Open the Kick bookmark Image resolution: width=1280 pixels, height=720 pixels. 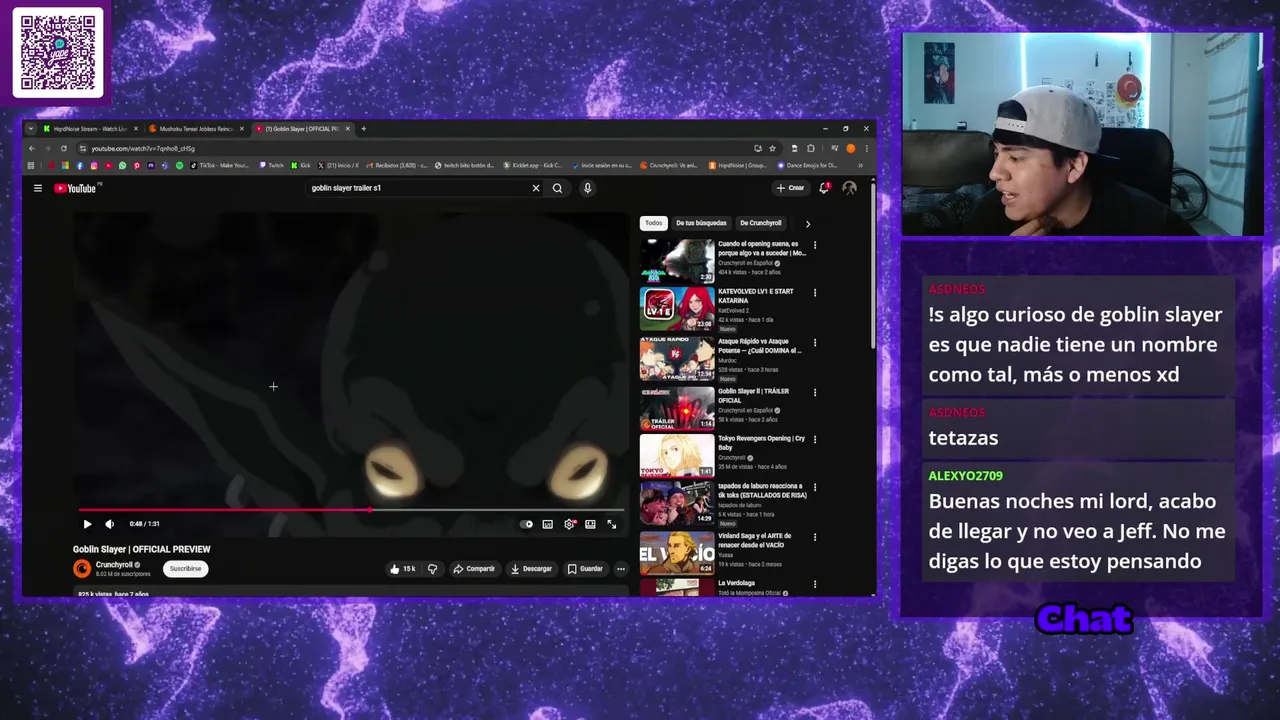coord(301,165)
